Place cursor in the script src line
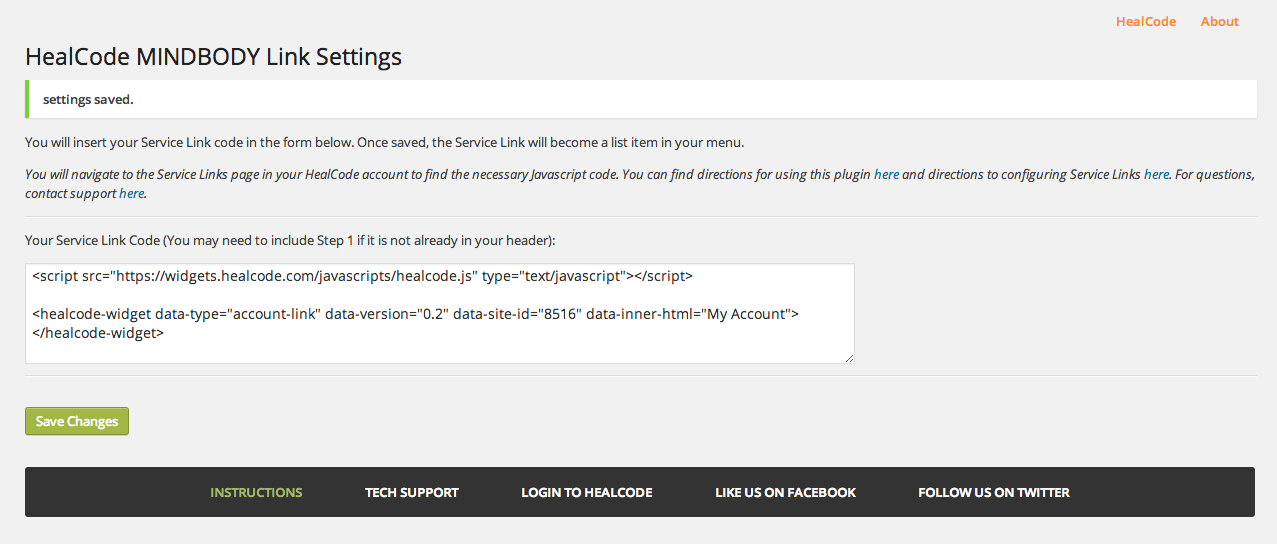Image resolution: width=1277 pixels, height=544 pixels. click(x=362, y=275)
